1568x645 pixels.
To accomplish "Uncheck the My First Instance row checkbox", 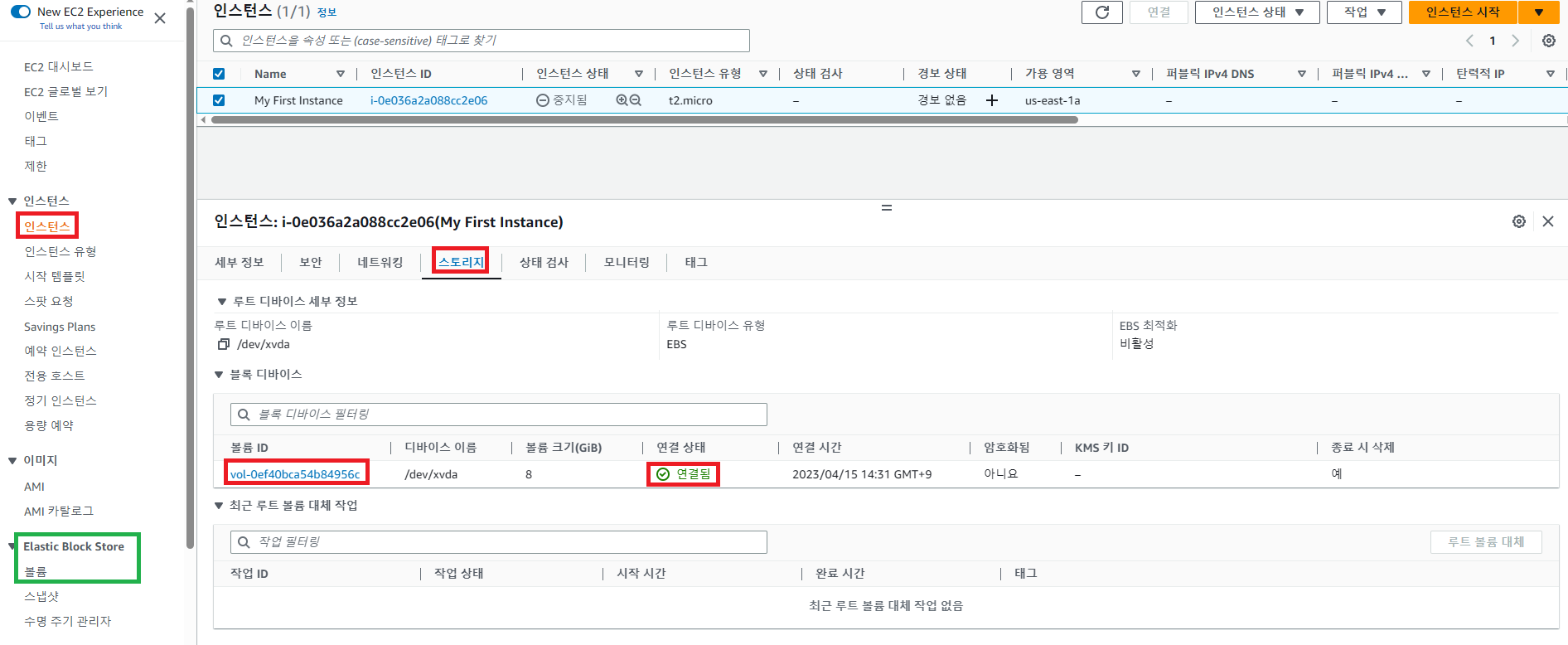I will pyautogui.click(x=219, y=100).
